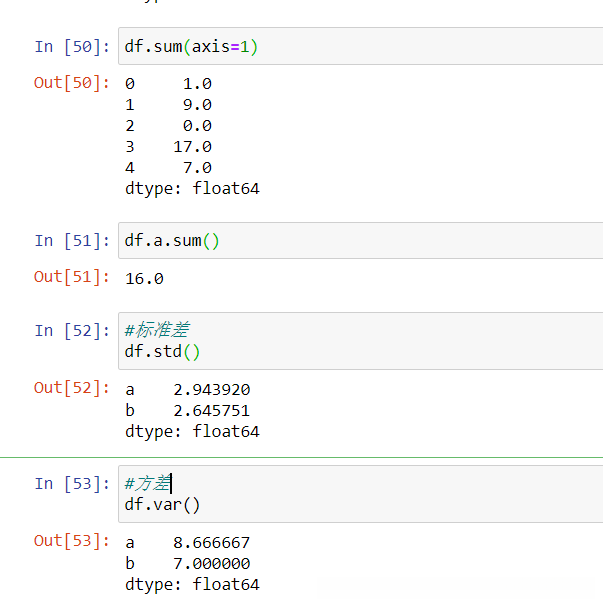Viewport: 603px width, 608px height.
Task: Select the In [53] cell prompt
Action: click(x=72, y=484)
